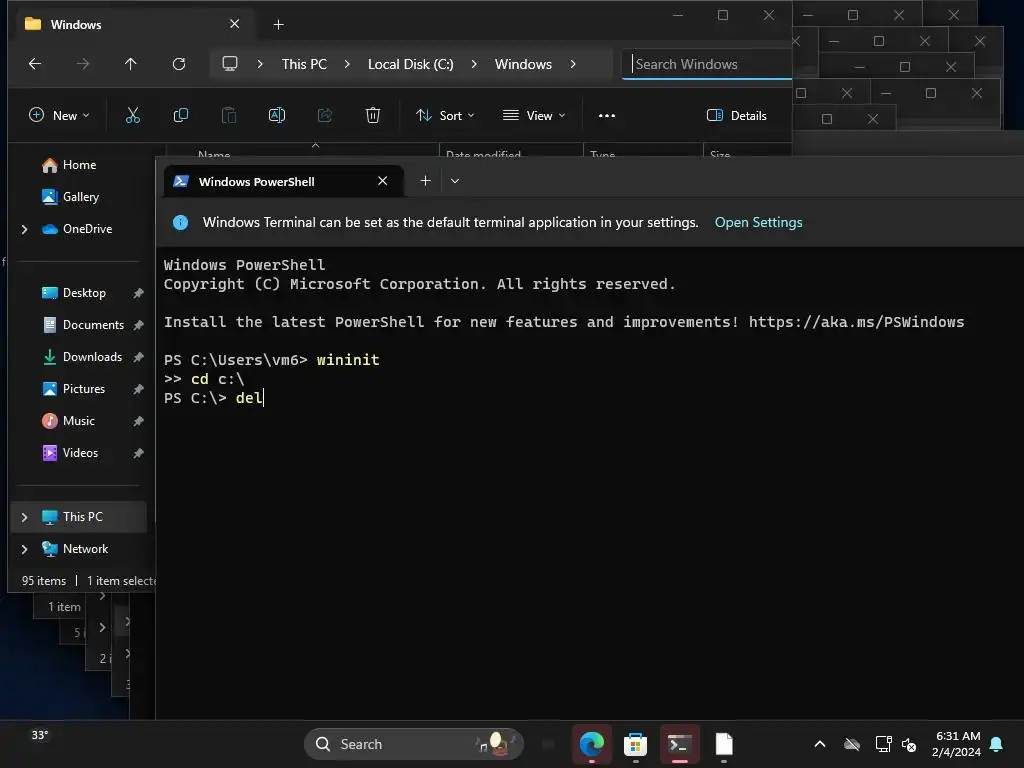Open the Videos quick access folder
The width and height of the screenshot is (1024, 768).
70,453
